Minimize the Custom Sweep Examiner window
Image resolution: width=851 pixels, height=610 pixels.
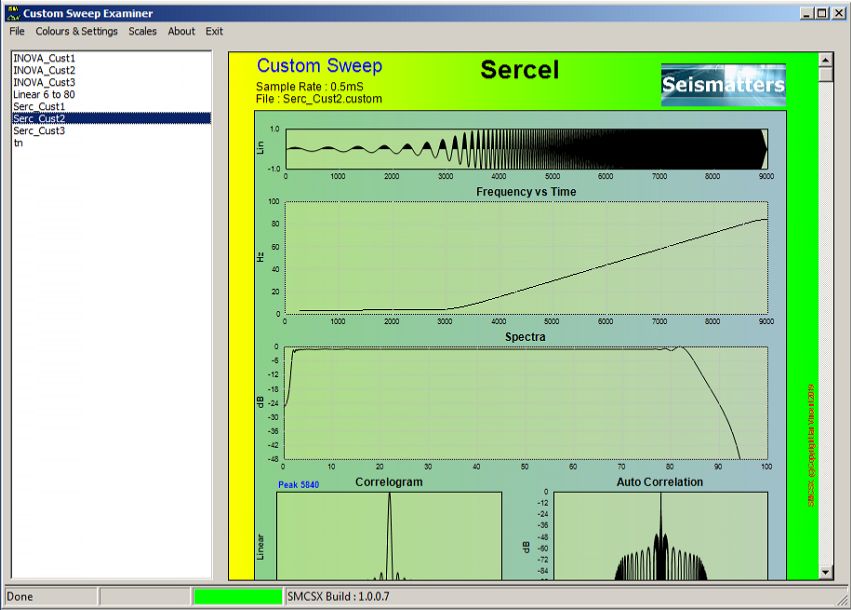807,14
